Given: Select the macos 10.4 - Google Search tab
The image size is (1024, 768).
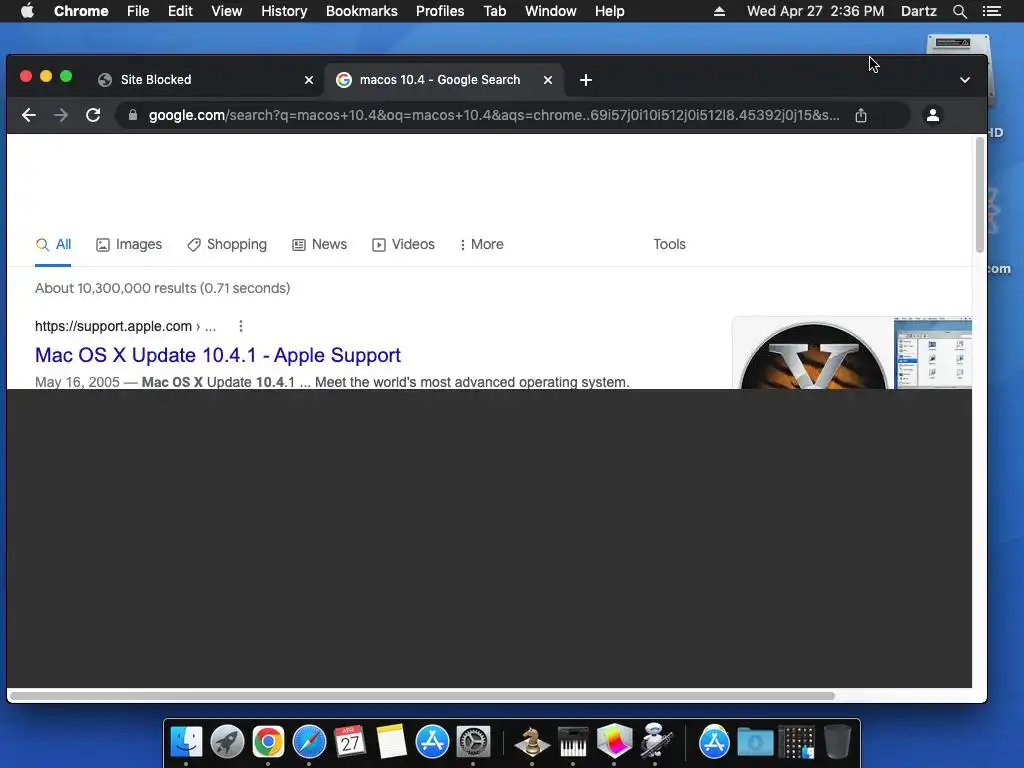Looking at the screenshot, I should click(x=444, y=80).
